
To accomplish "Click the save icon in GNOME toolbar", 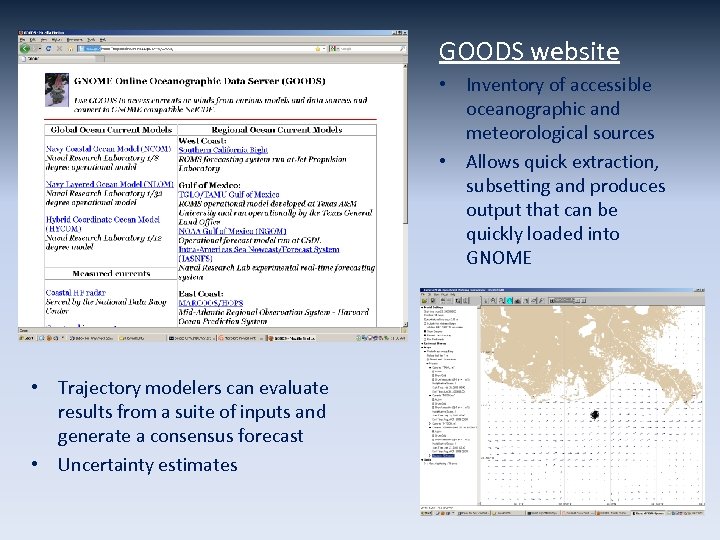I will (434, 301).
